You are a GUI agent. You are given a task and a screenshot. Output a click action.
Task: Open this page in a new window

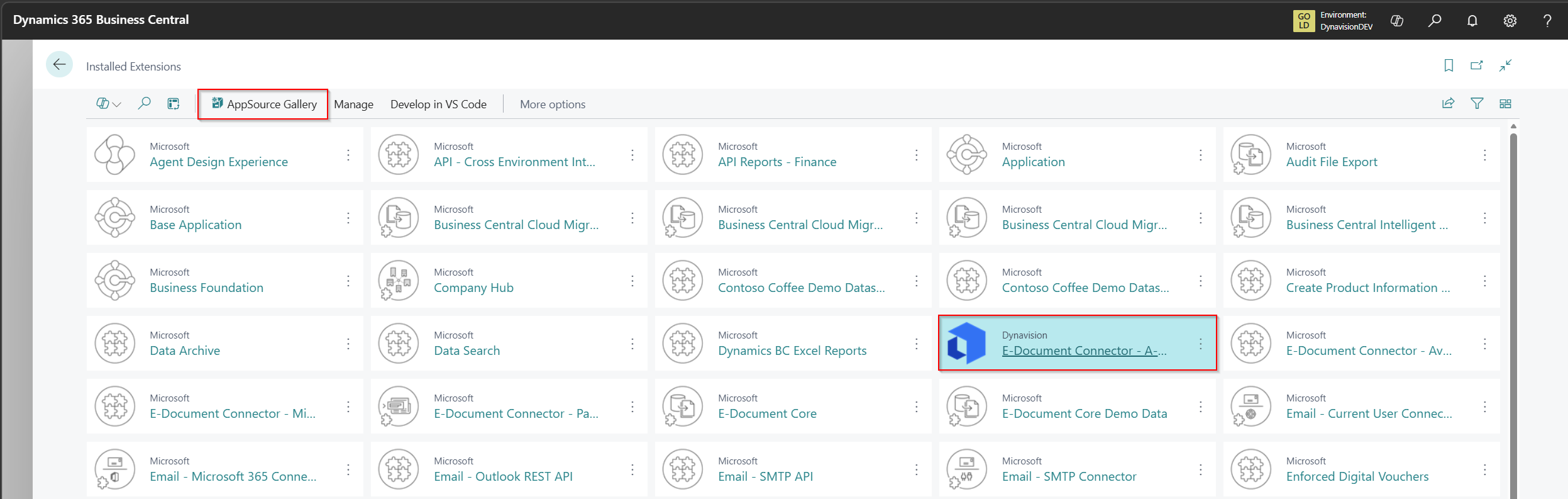(1477, 65)
